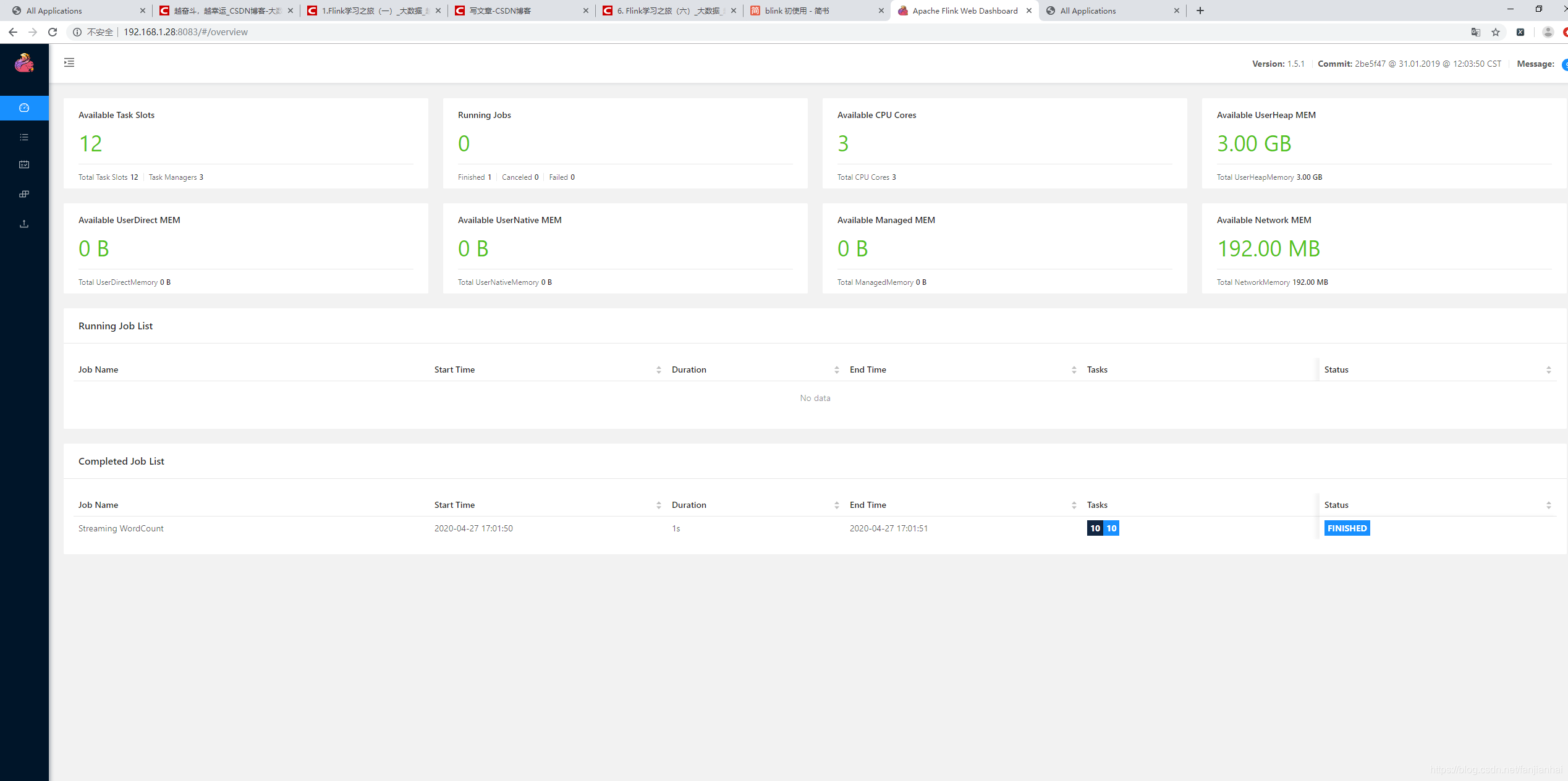Sort Completed Job List by Status
This screenshot has width=1568, height=781.
click(x=1548, y=505)
